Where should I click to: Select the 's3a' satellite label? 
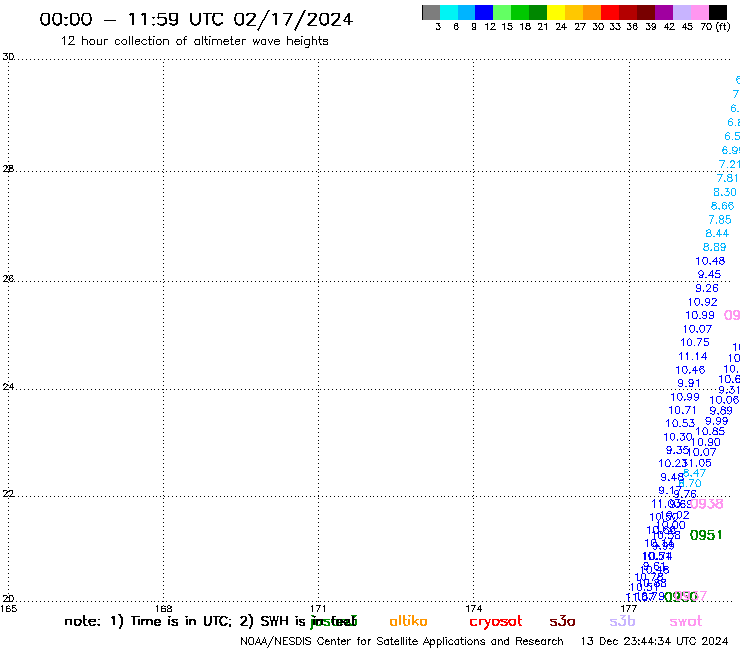(562, 621)
